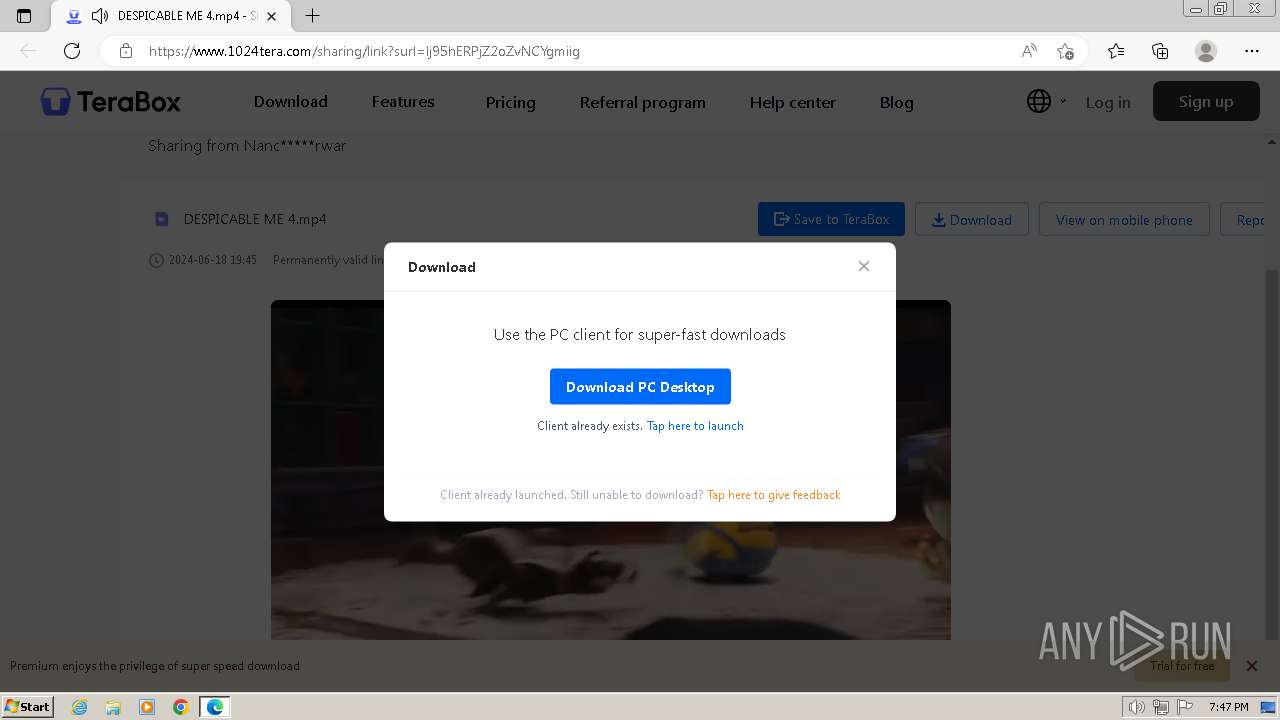Open a new browser tab
Image resolution: width=1280 pixels, height=720 pixels.
(312, 16)
